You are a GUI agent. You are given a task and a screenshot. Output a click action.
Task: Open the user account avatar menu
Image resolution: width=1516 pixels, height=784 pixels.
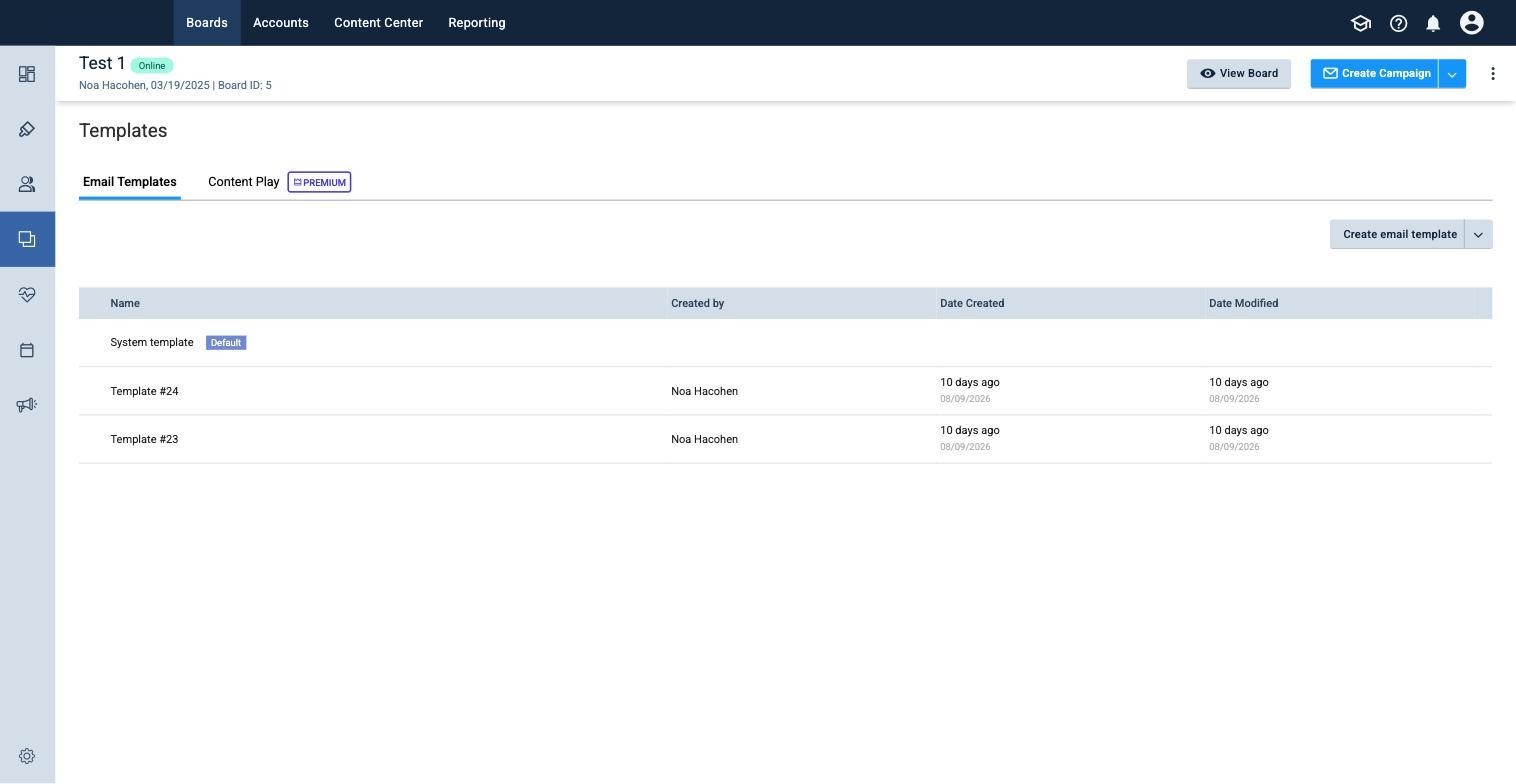[1471, 22]
